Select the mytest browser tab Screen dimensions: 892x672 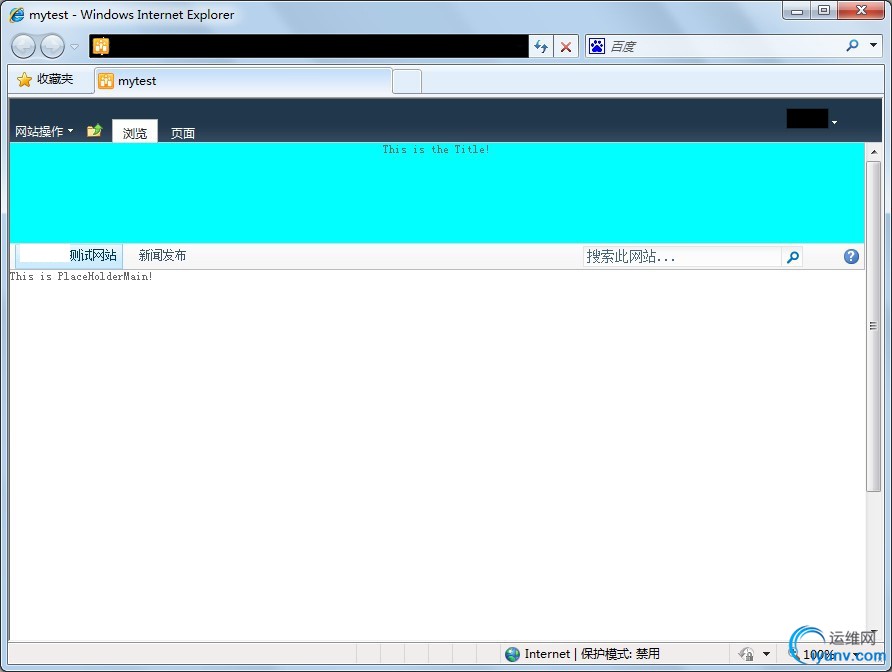[x=243, y=81]
